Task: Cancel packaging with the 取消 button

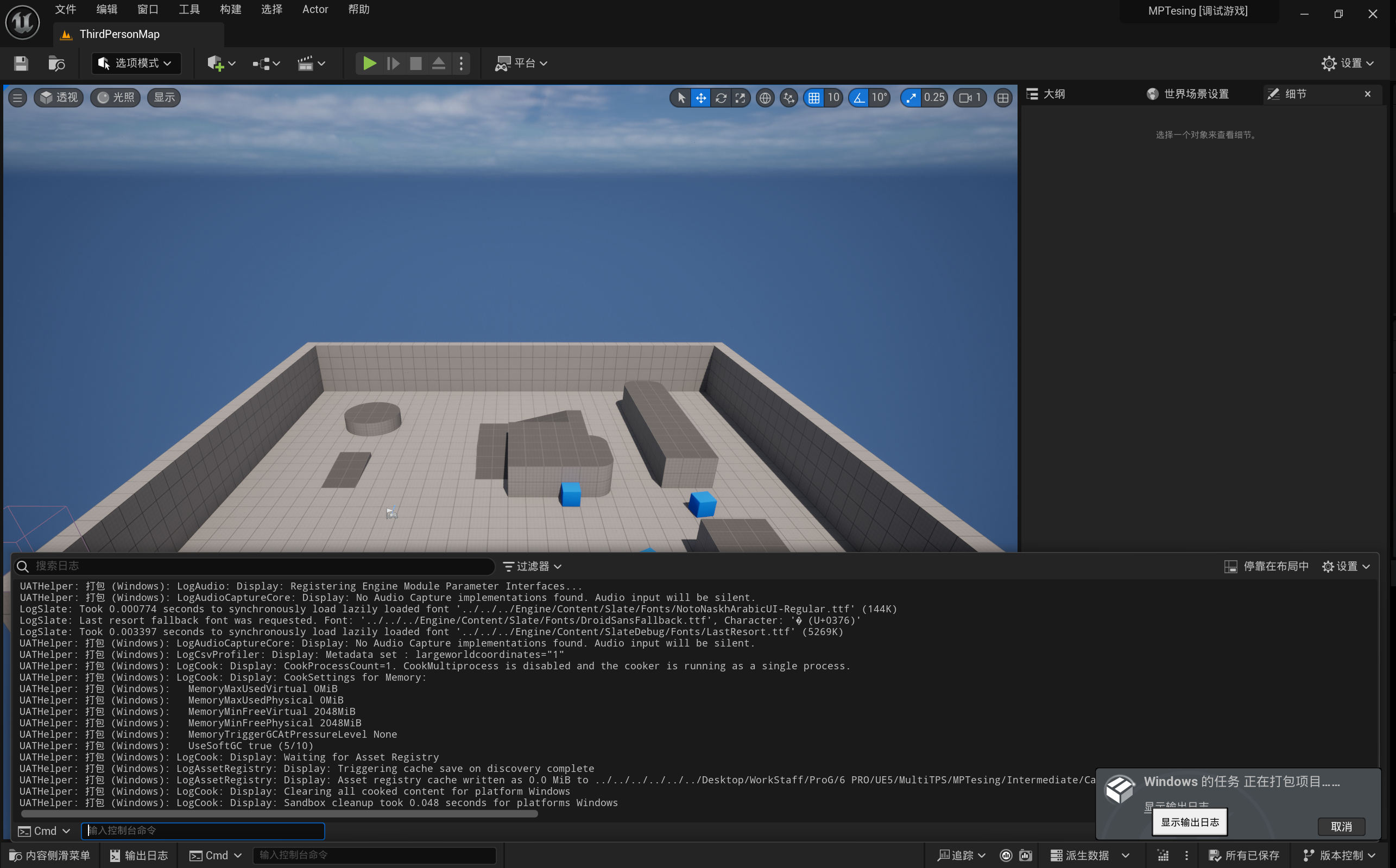Action: (1341, 827)
